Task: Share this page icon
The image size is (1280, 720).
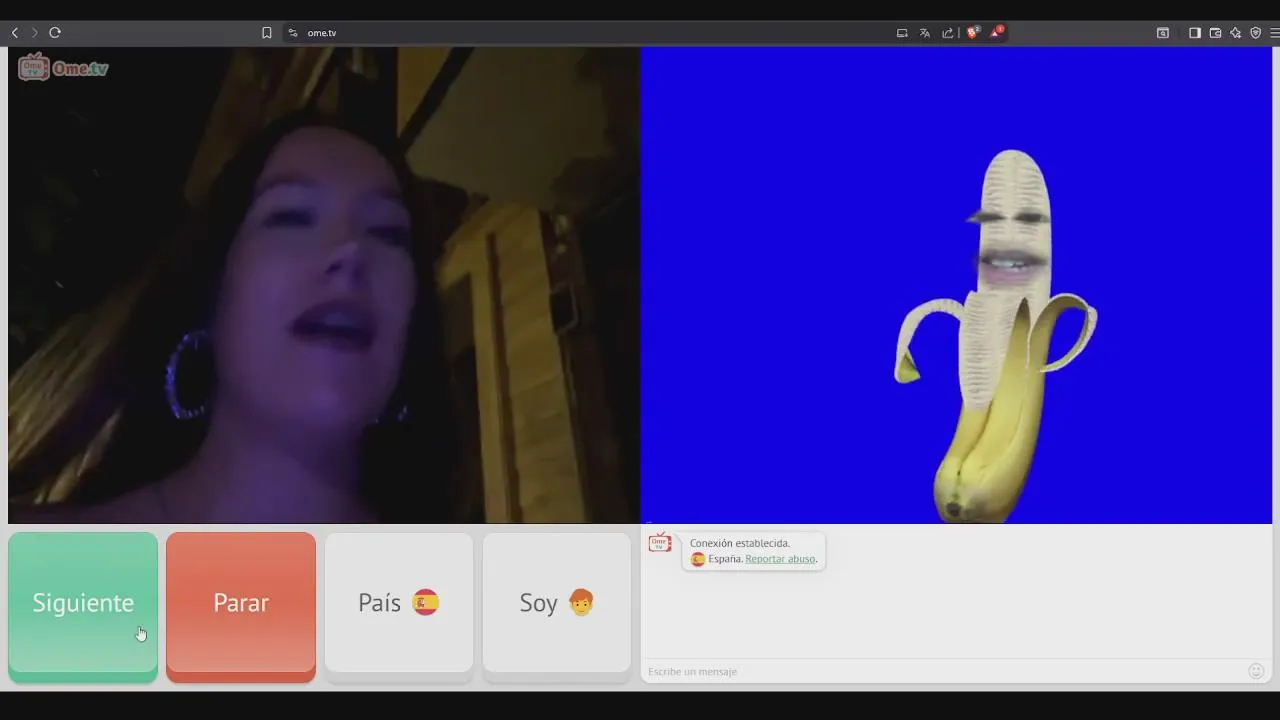Action: click(948, 33)
